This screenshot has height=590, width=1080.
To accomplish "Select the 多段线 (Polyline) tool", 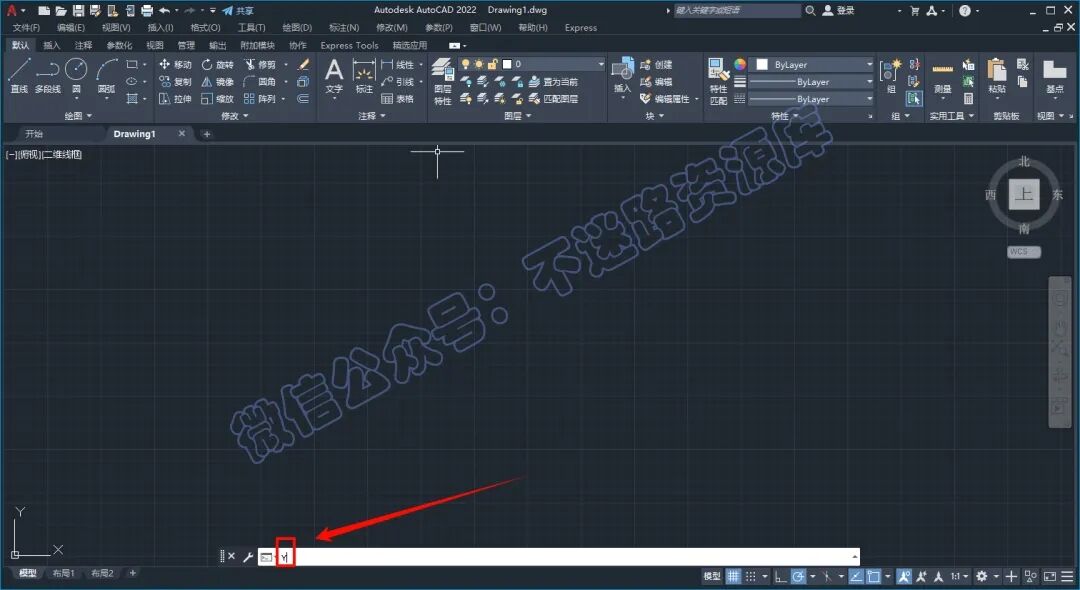I will [x=48, y=76].
